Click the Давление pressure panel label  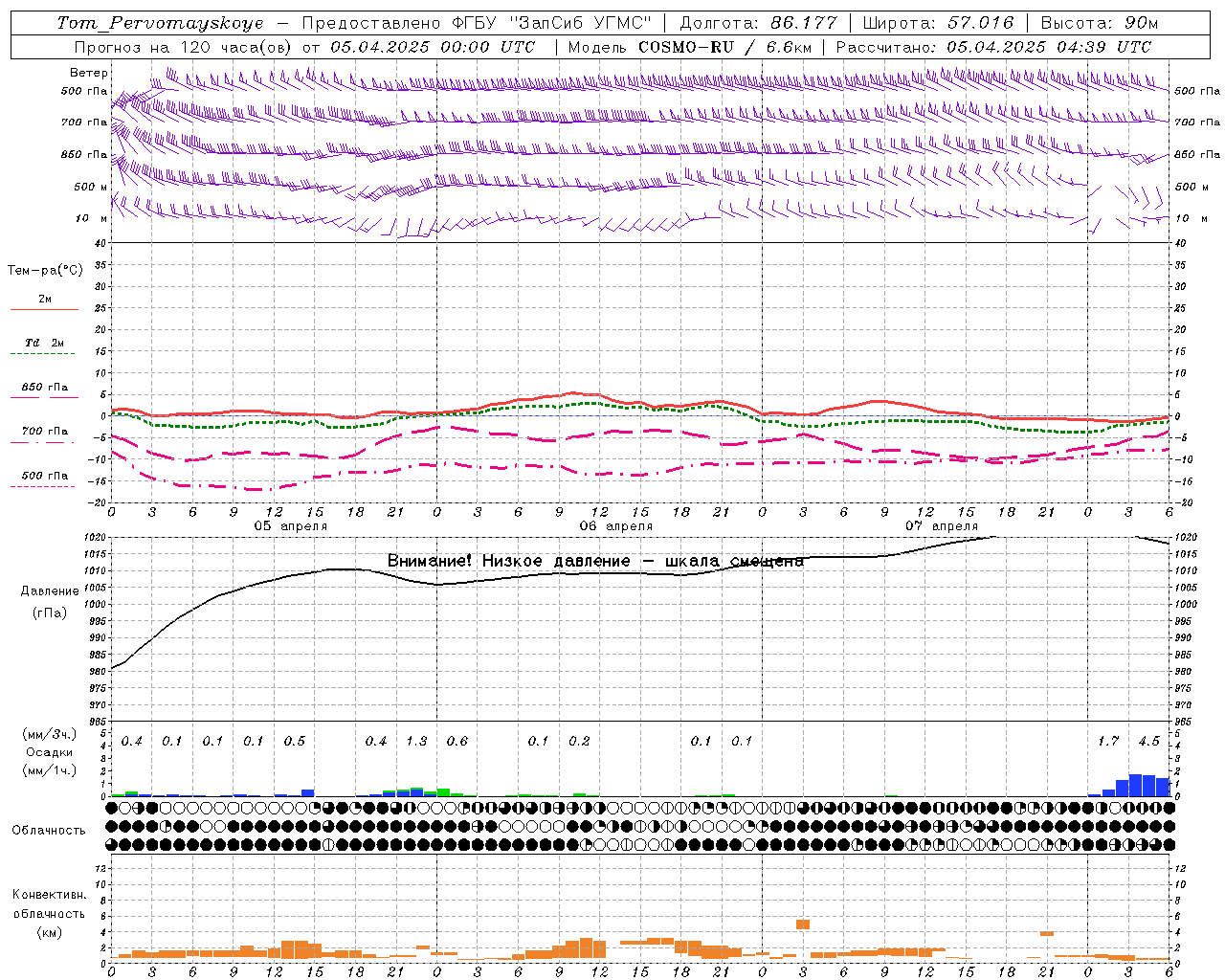[50, 591]
